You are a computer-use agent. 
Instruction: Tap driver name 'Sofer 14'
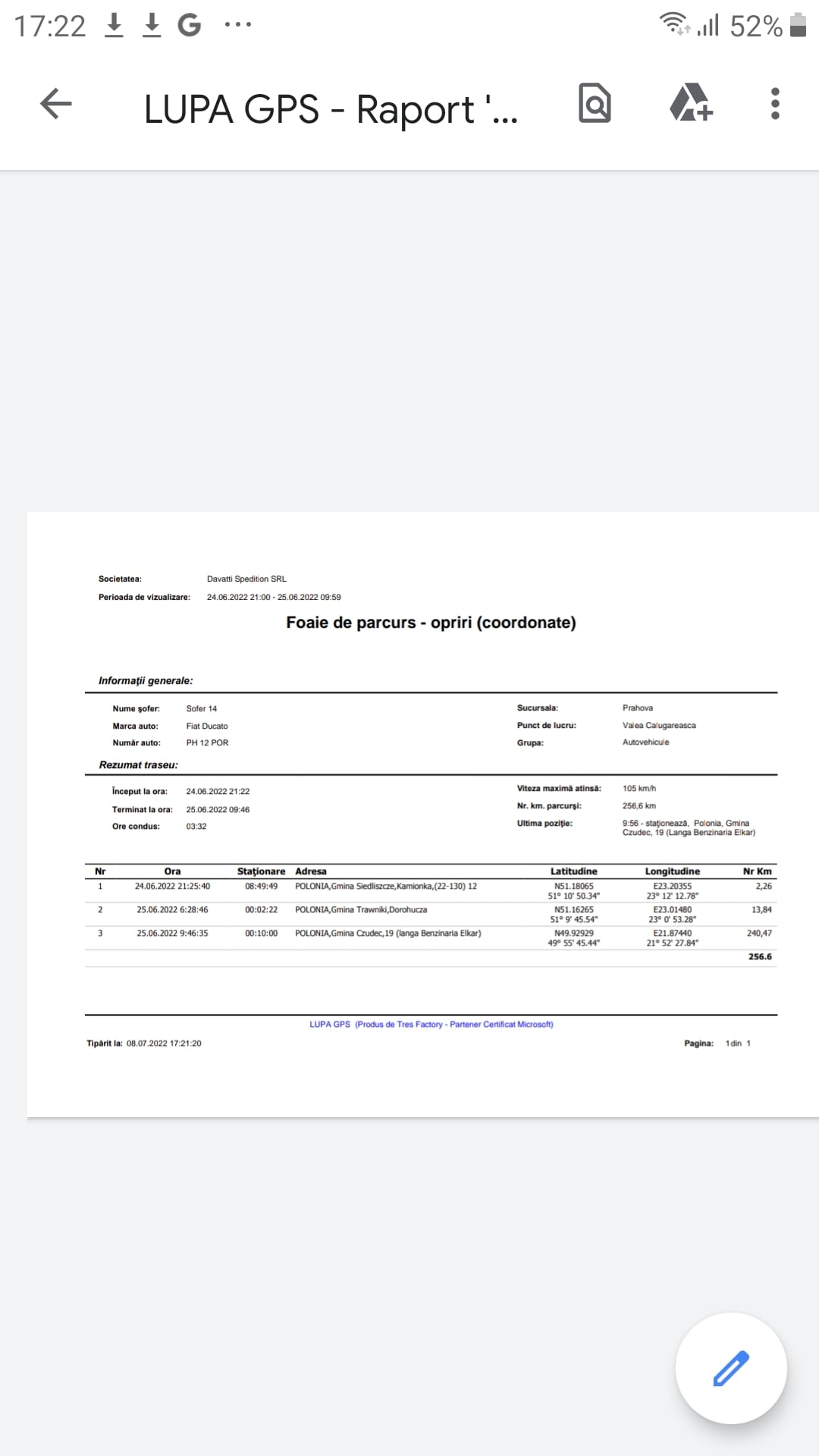[202, 708]
